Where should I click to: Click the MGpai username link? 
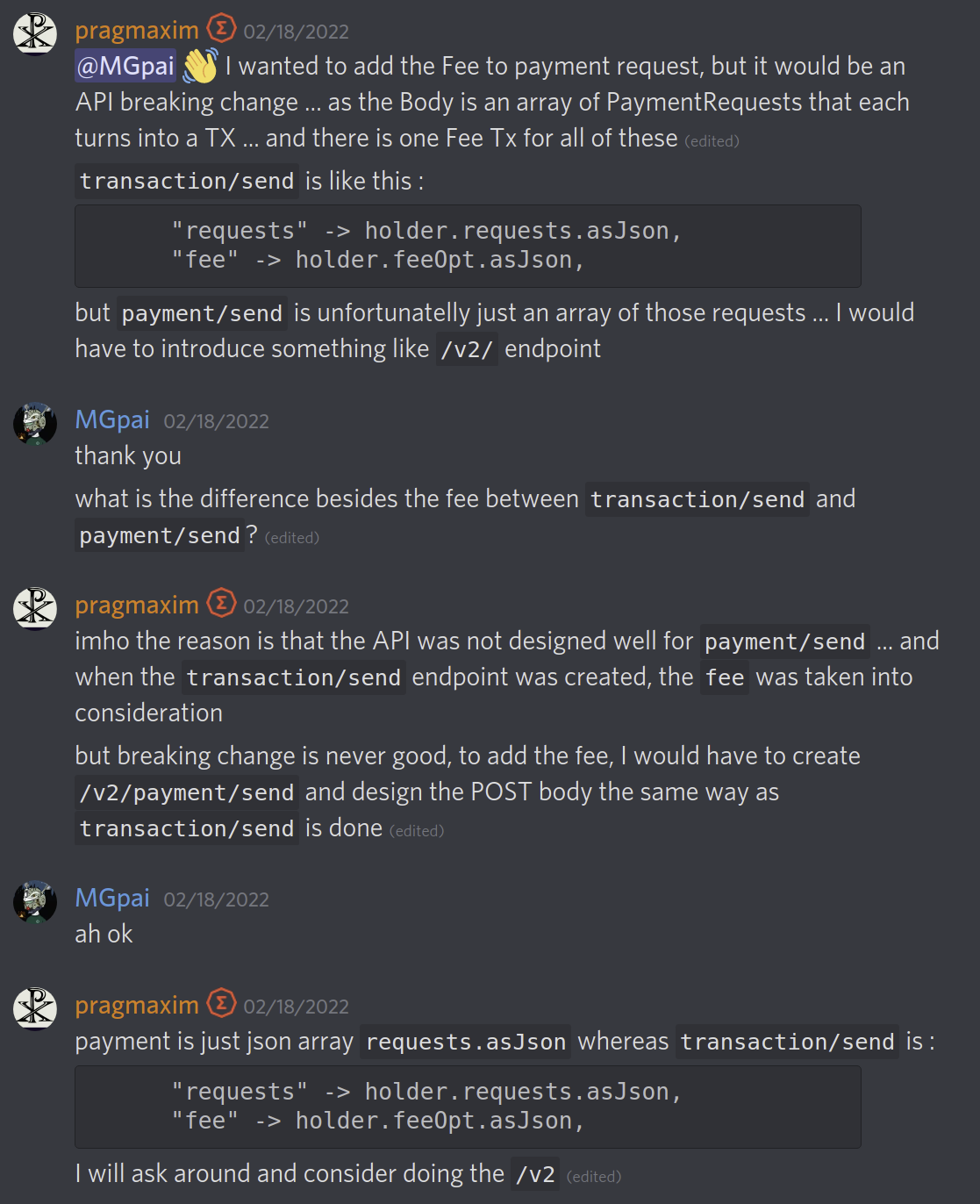point(112,419)
